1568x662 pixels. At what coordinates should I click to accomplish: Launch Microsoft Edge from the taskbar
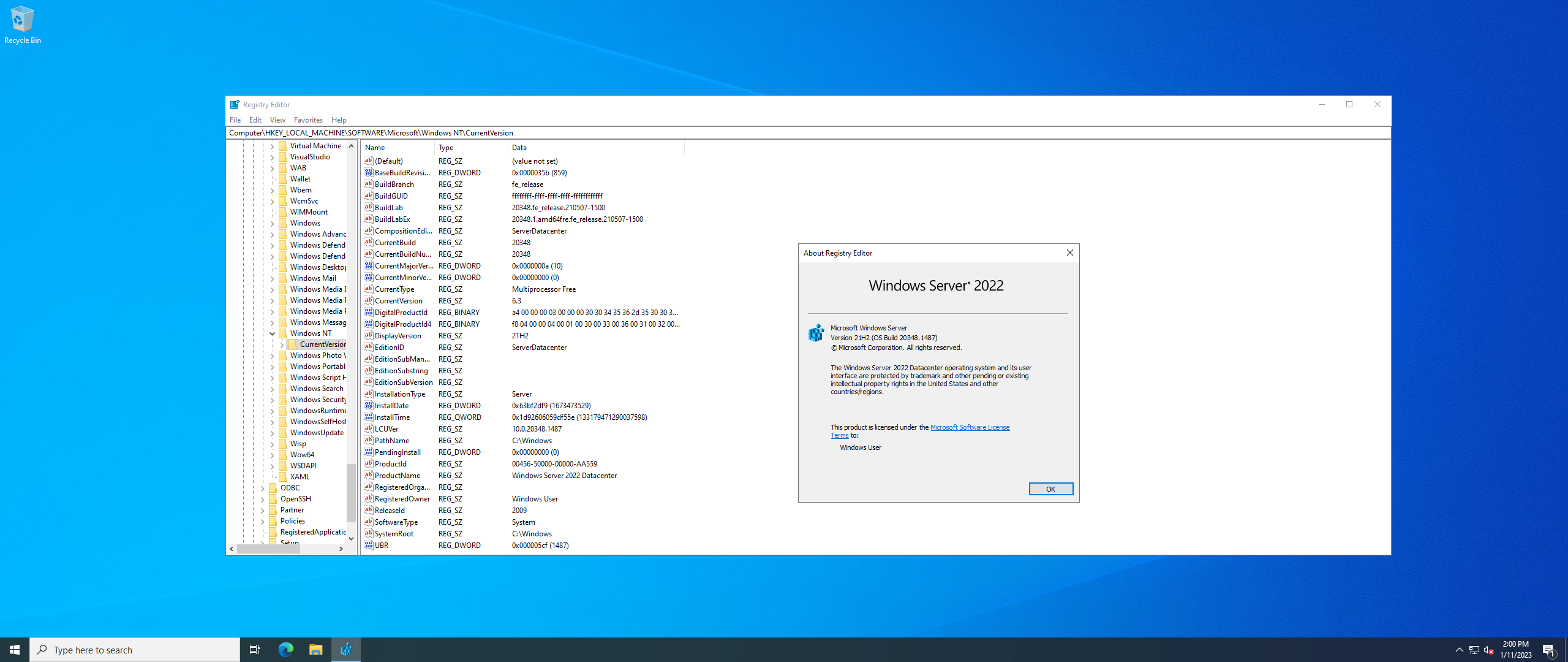286,650
